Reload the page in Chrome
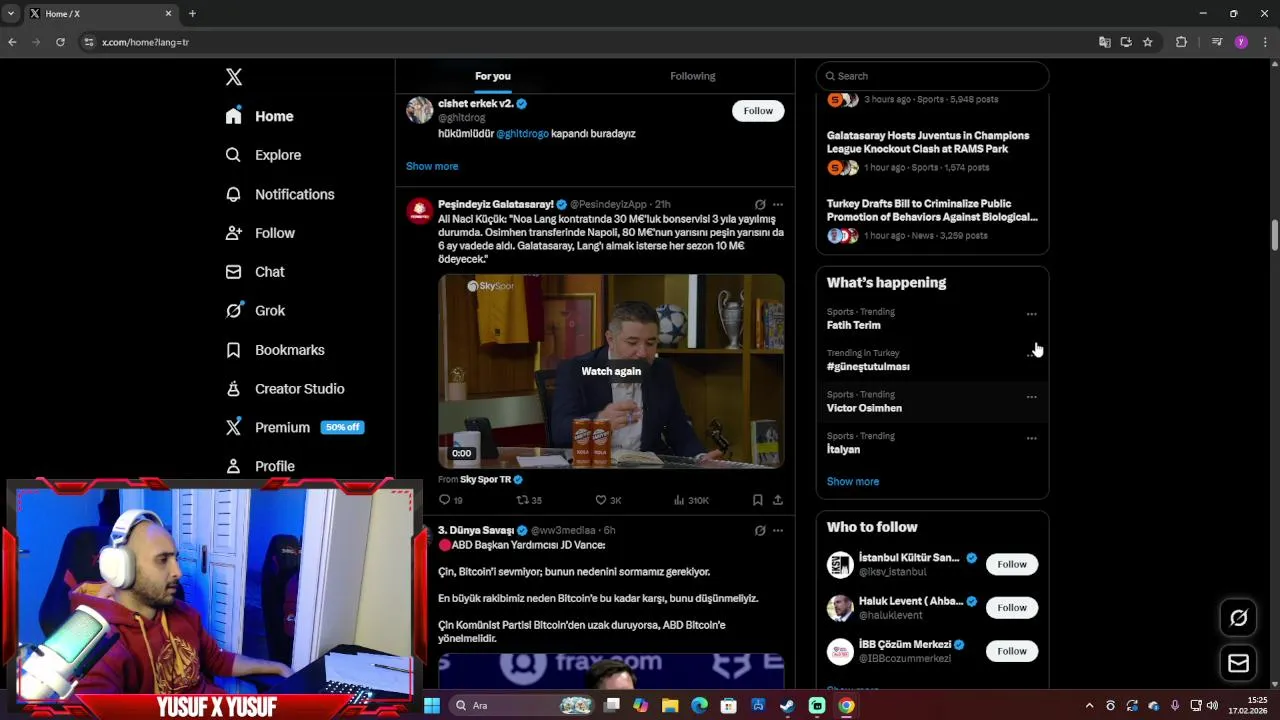This screenshot has width=1280, height=720. click(60, 42)
